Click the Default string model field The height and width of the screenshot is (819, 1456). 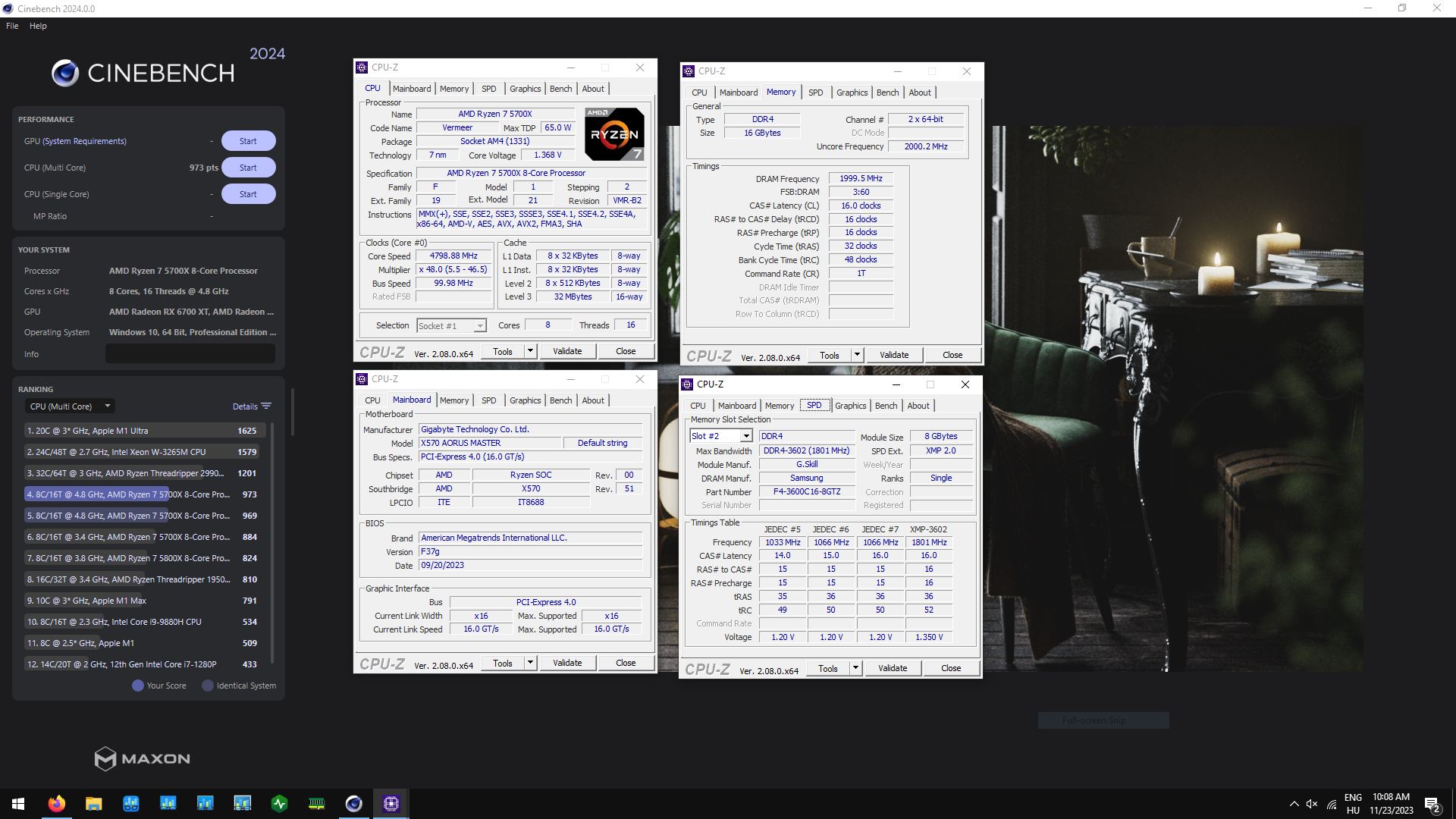click(x=603, y=443)
